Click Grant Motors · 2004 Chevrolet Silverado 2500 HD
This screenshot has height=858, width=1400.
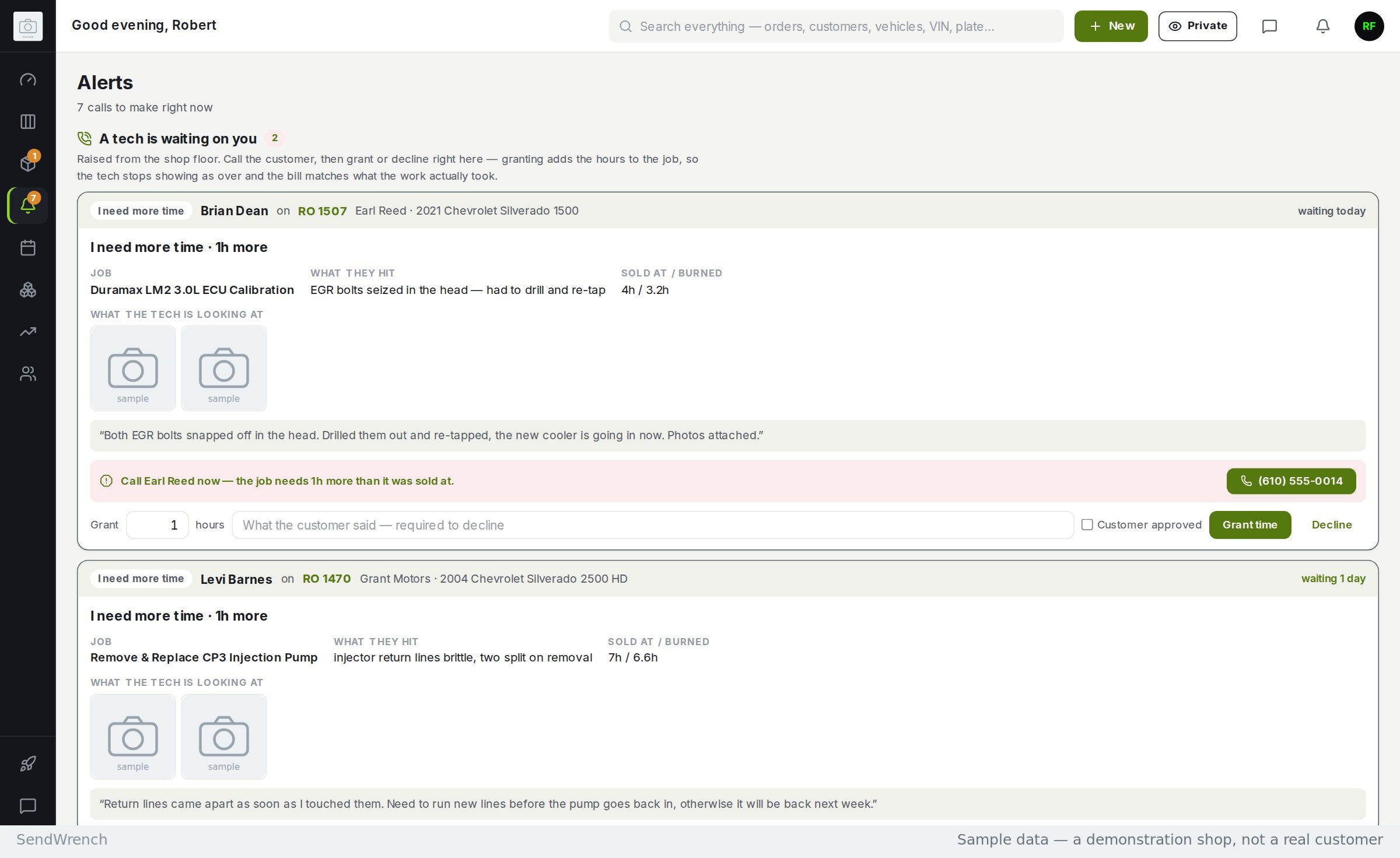494,579
